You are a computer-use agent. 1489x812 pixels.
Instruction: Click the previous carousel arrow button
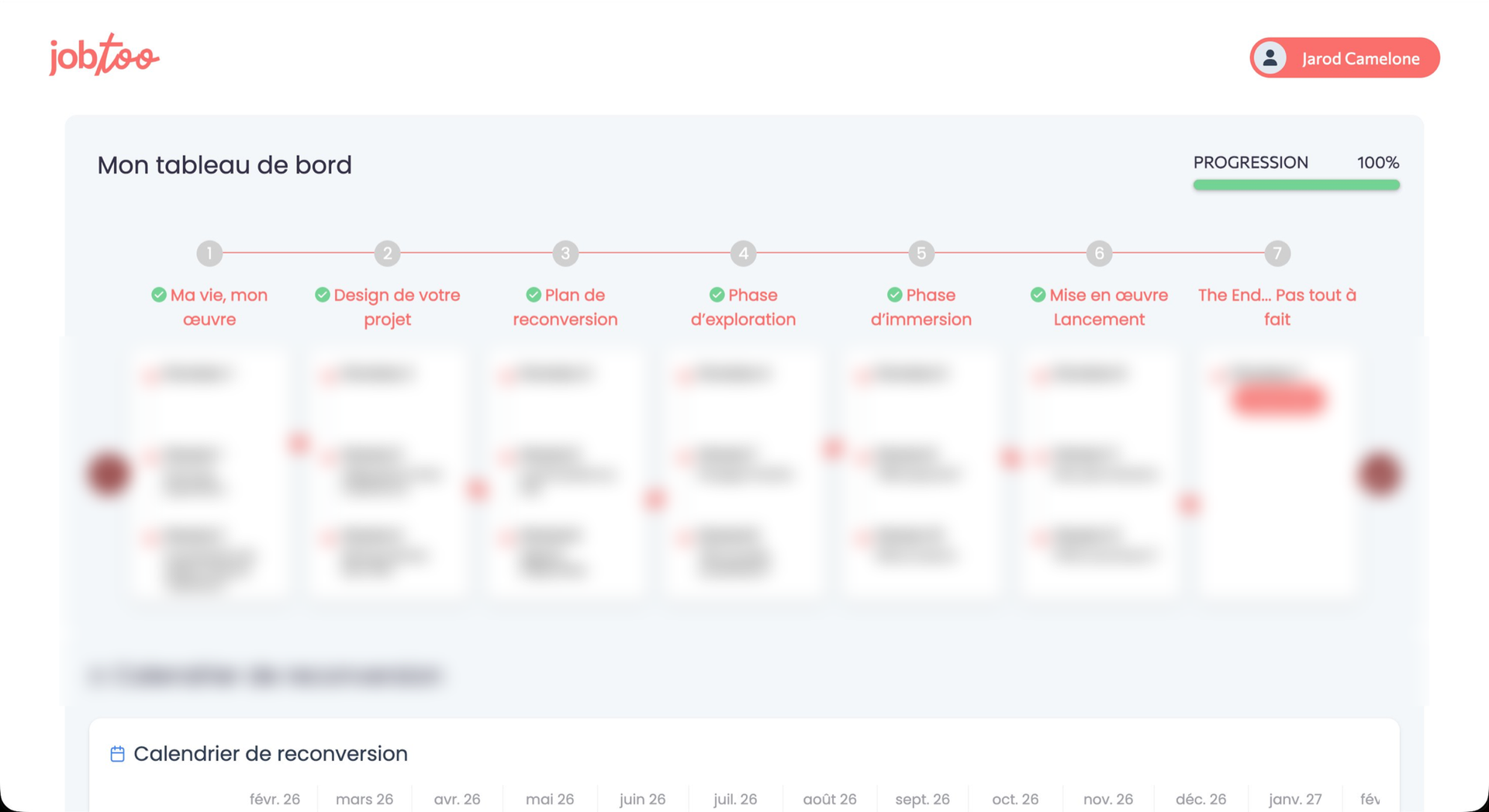(x=109, y=473)
